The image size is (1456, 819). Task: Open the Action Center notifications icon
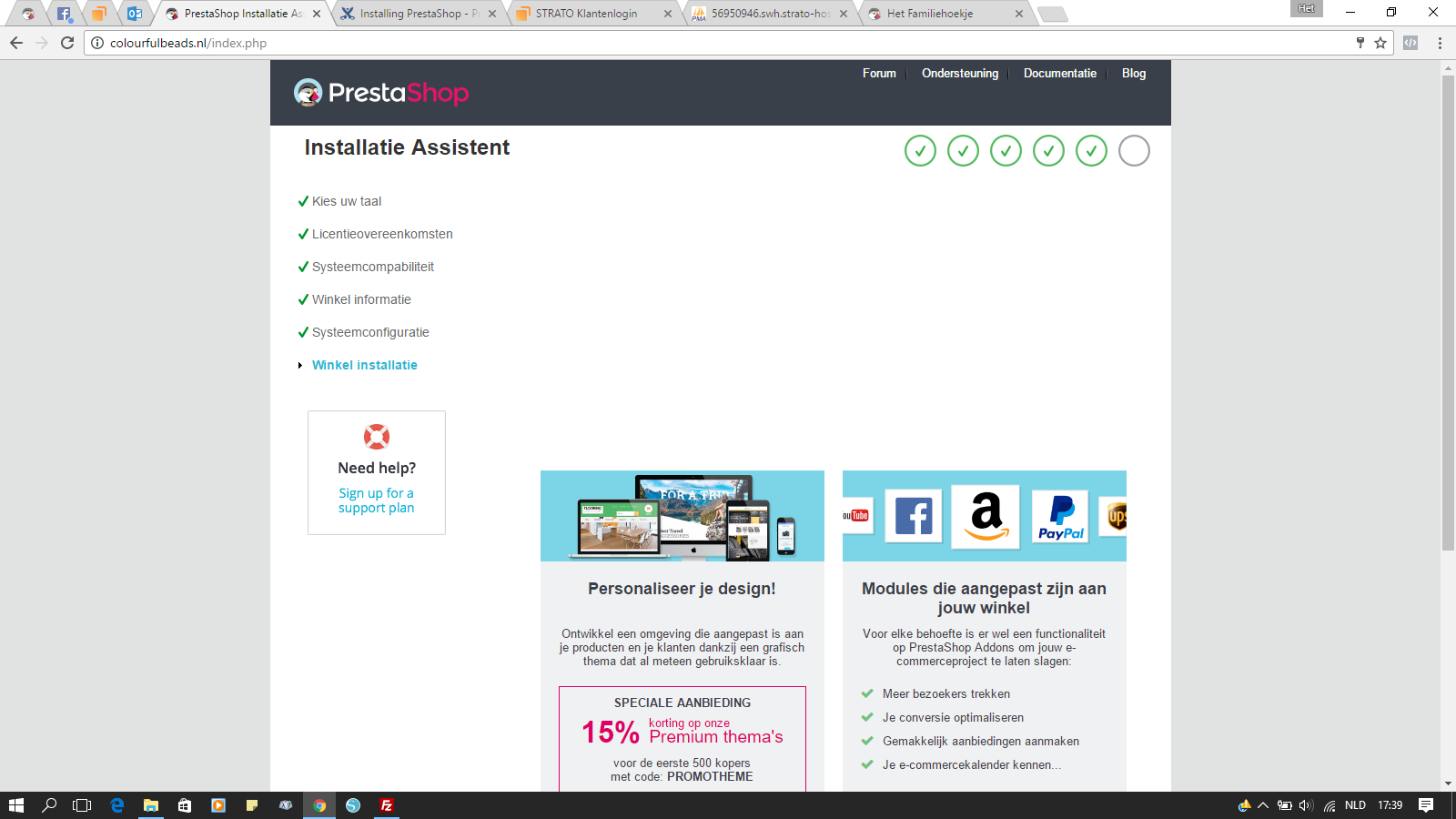tap(1426, 805)
